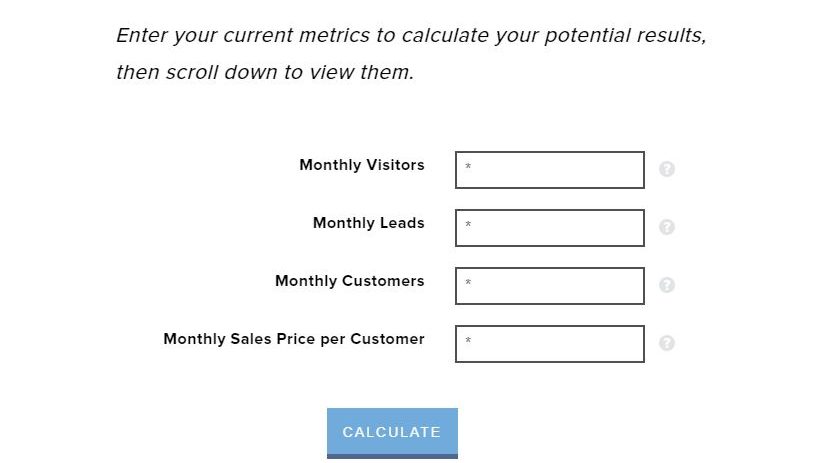Click the "Monthly Leads" label text
Screen dimensions: 828x463
(369, 223)
